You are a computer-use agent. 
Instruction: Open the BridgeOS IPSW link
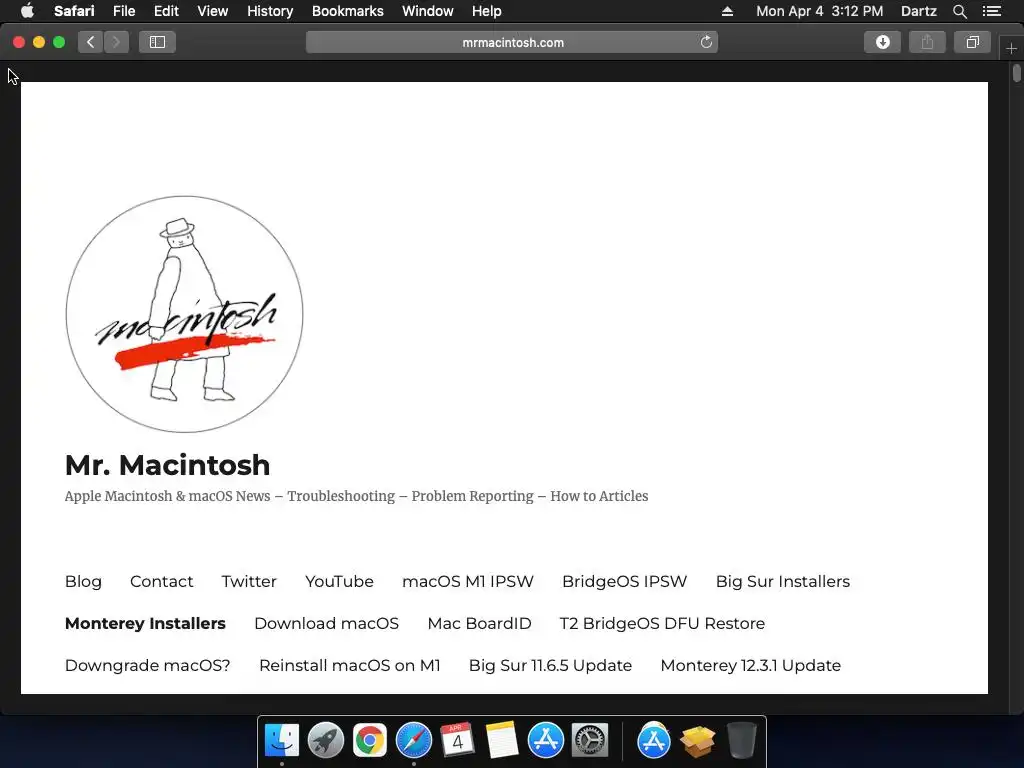(x=624, y=581)
